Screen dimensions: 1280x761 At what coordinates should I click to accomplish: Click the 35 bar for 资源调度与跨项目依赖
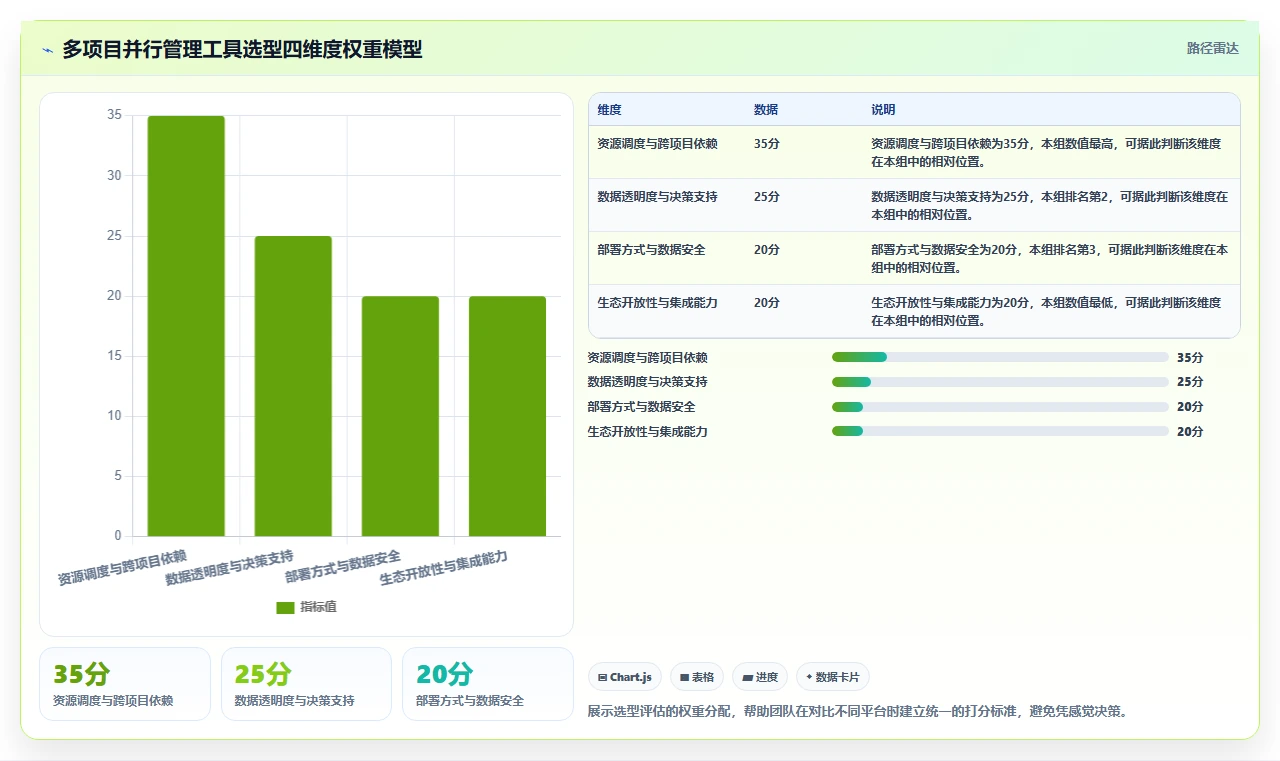click(x=186, y=326)
